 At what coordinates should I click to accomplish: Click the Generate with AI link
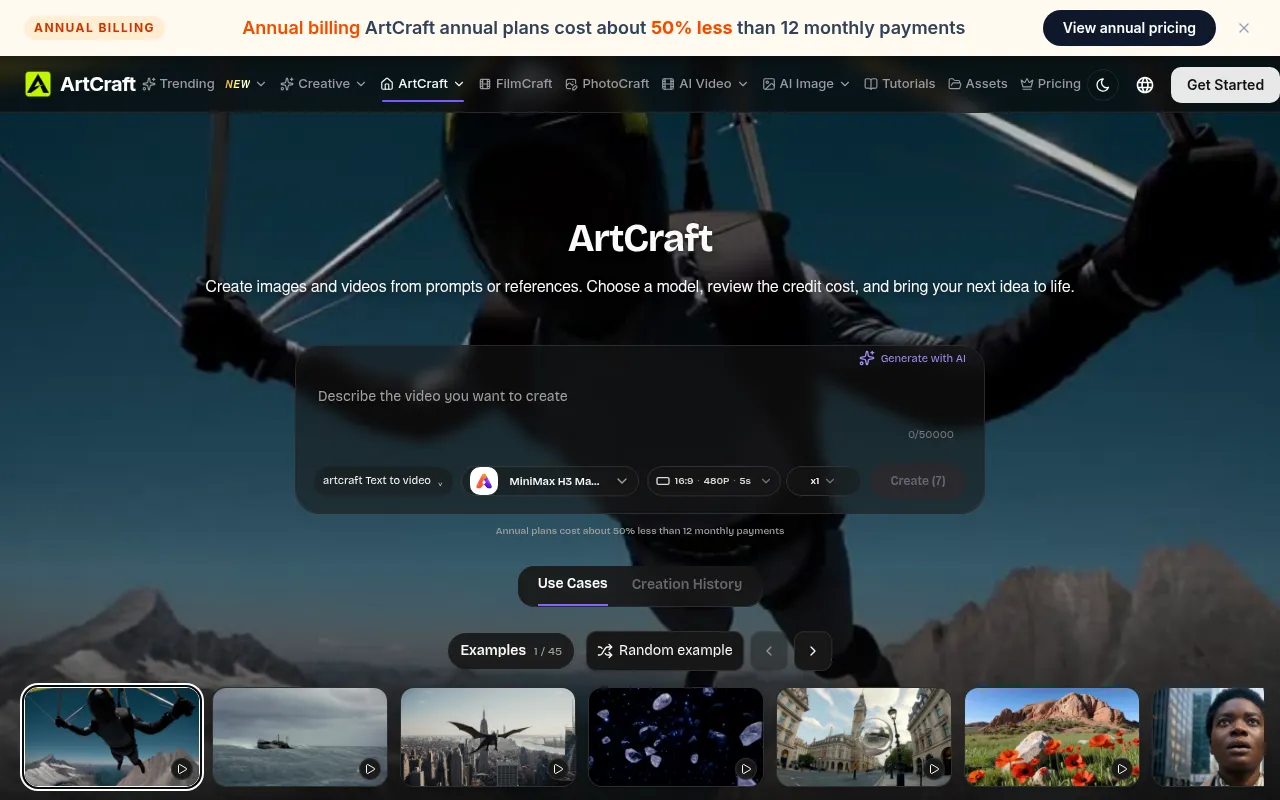913,358
